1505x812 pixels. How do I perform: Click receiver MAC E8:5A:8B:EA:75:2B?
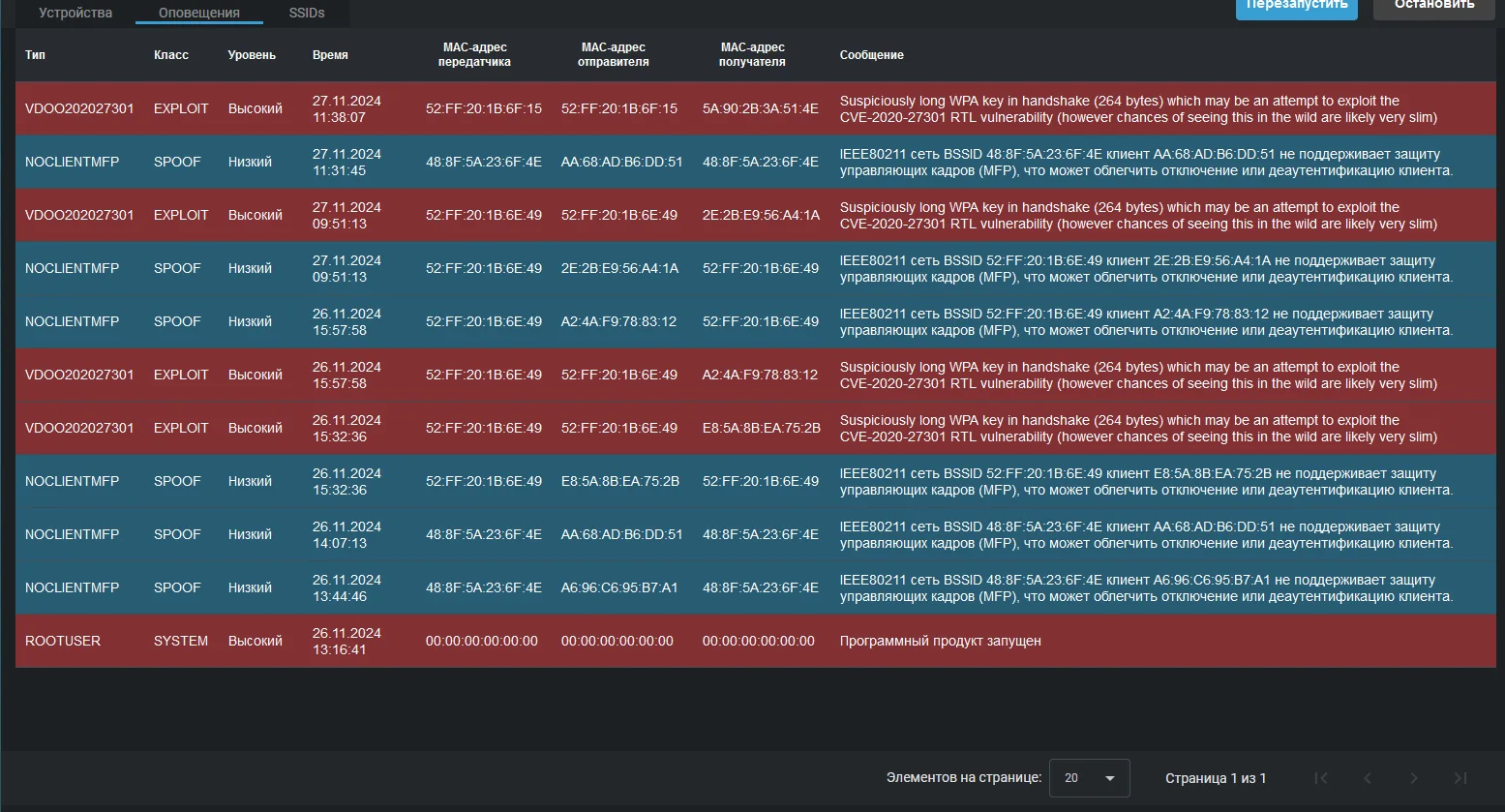[762, 428]
